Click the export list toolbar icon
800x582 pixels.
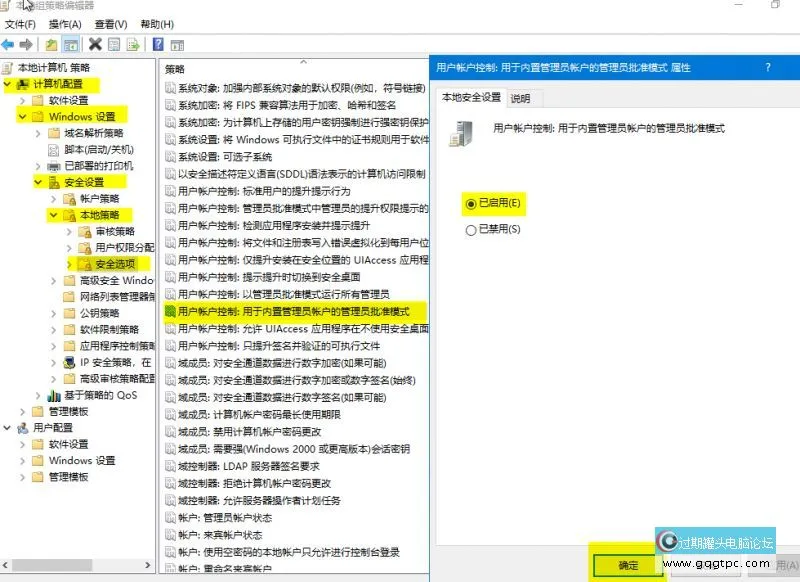[134, 45]
